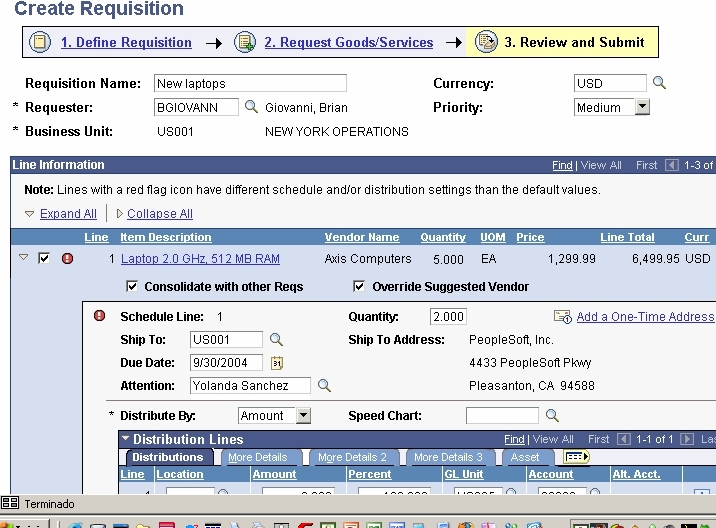Screen dimensions: 716x528
Task: Click the Request Goods/Services step icon
Action: click(245, 42)
